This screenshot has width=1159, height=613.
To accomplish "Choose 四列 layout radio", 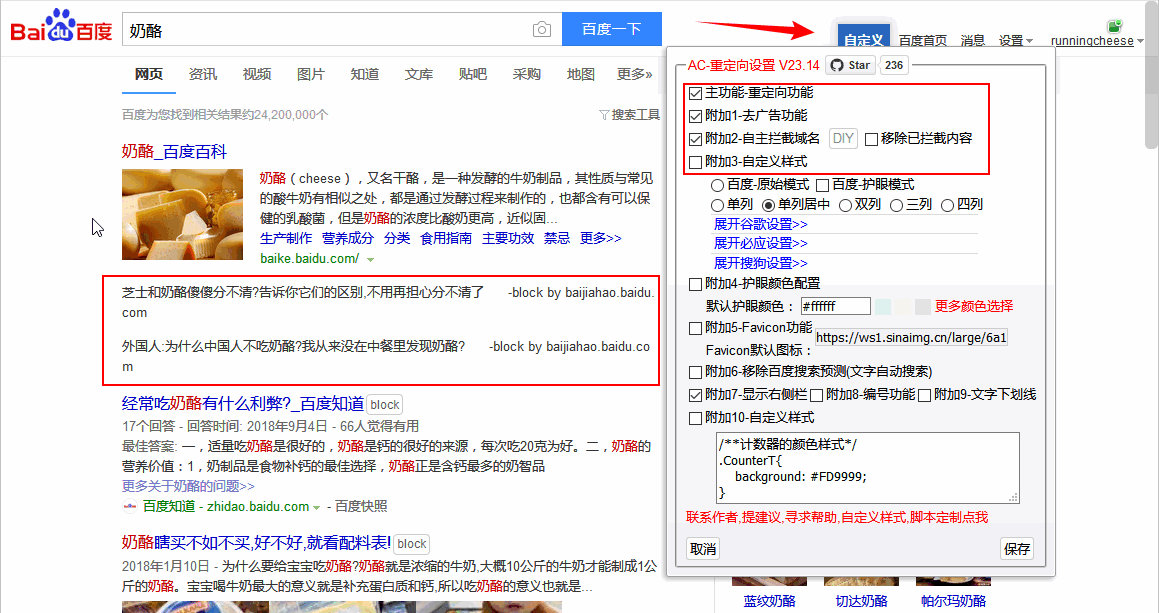I will pos(948,205).
